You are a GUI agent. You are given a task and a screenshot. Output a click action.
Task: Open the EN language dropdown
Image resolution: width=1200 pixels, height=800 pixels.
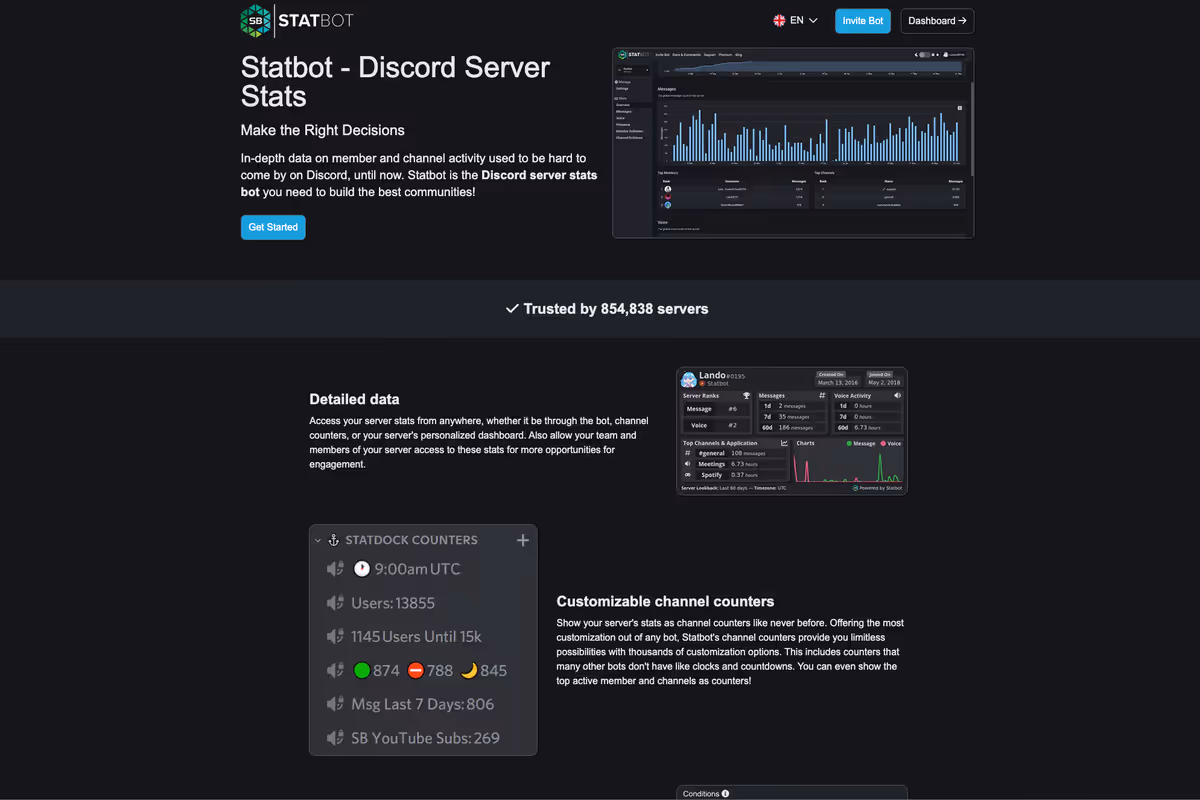click(795, 20)
